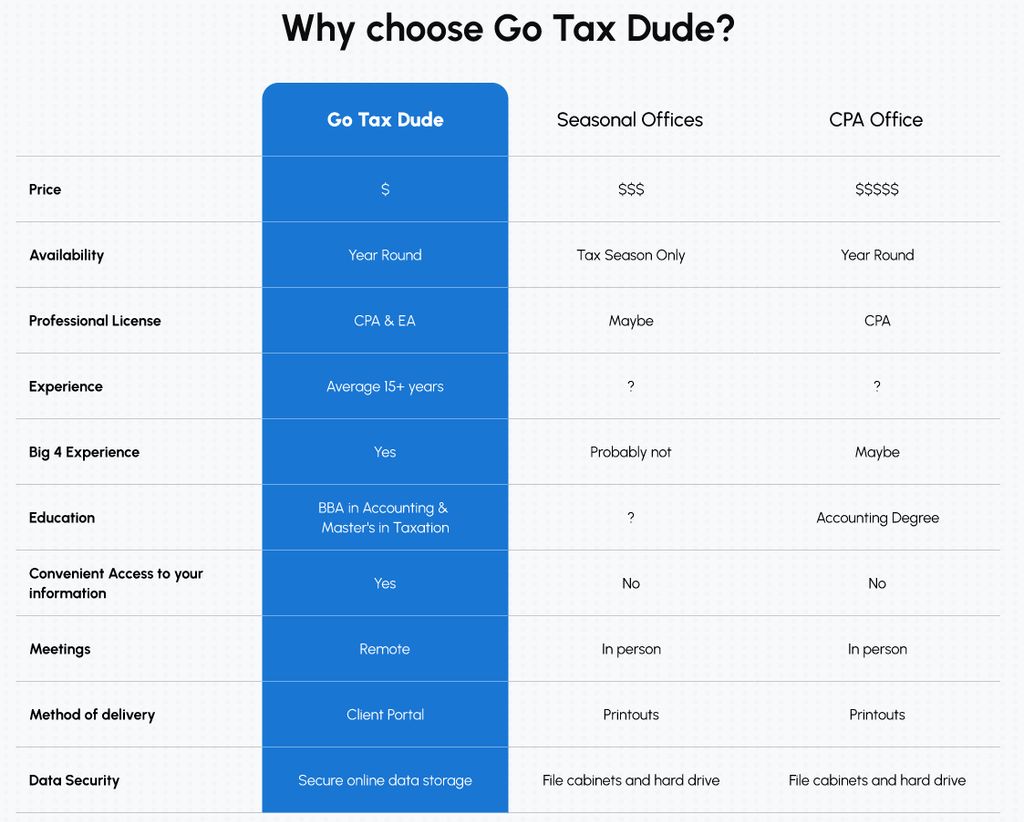Select the Go Tax Dude column header

(385, 119)
